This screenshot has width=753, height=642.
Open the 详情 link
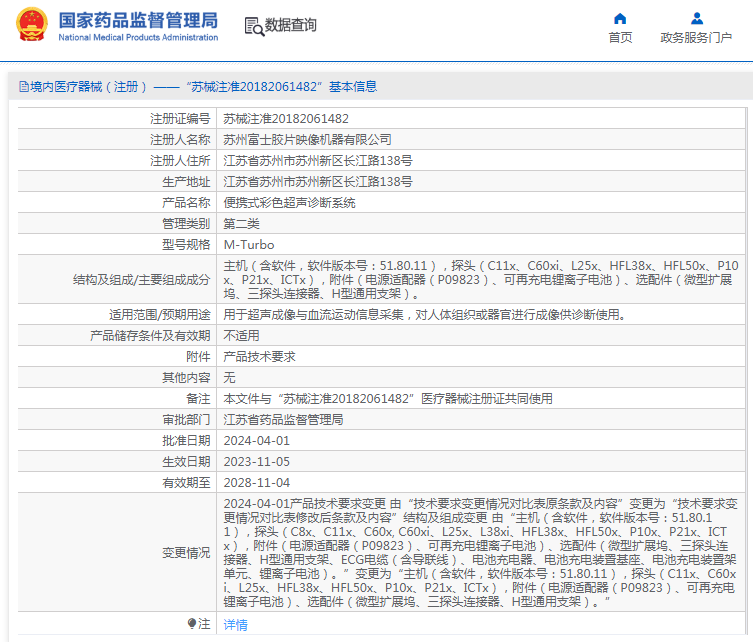pos(235,624)
